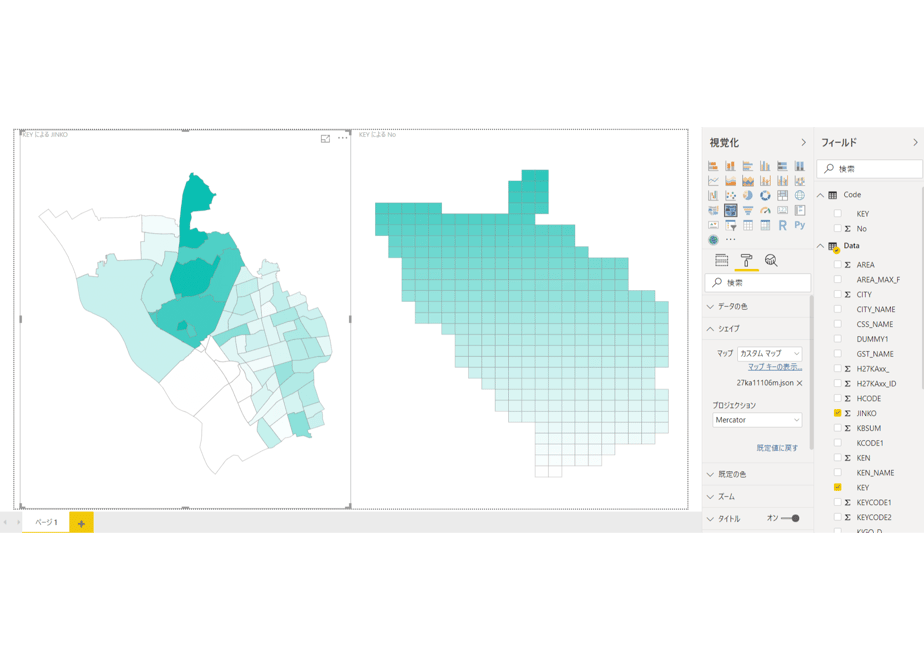Open focus mode on JINKO map

(325, 138)
